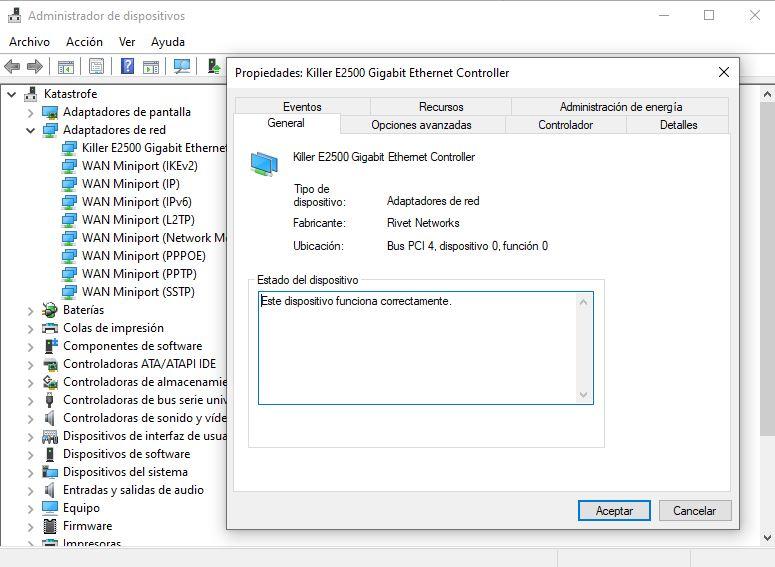Expand Adaptadores de pantalla
Image resolution: width=775 pixels, height=567 pixels.
(31, 113)
